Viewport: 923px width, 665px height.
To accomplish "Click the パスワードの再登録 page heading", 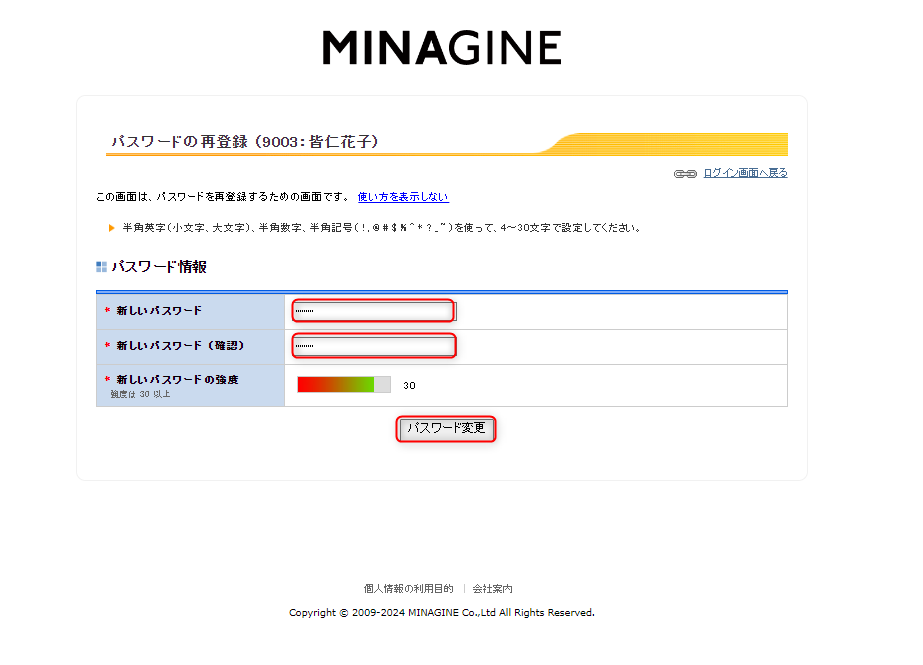I will [x=245, y=142].
